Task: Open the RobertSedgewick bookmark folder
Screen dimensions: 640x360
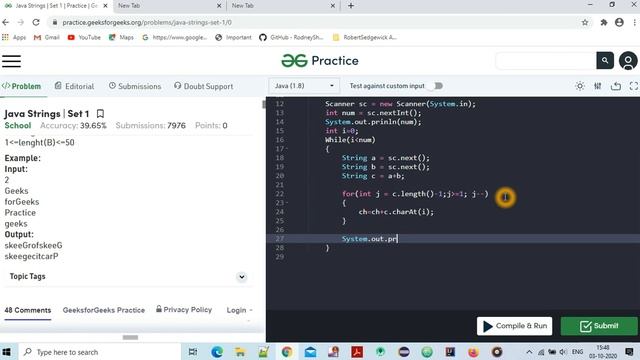Action: (x=364, y=37)
